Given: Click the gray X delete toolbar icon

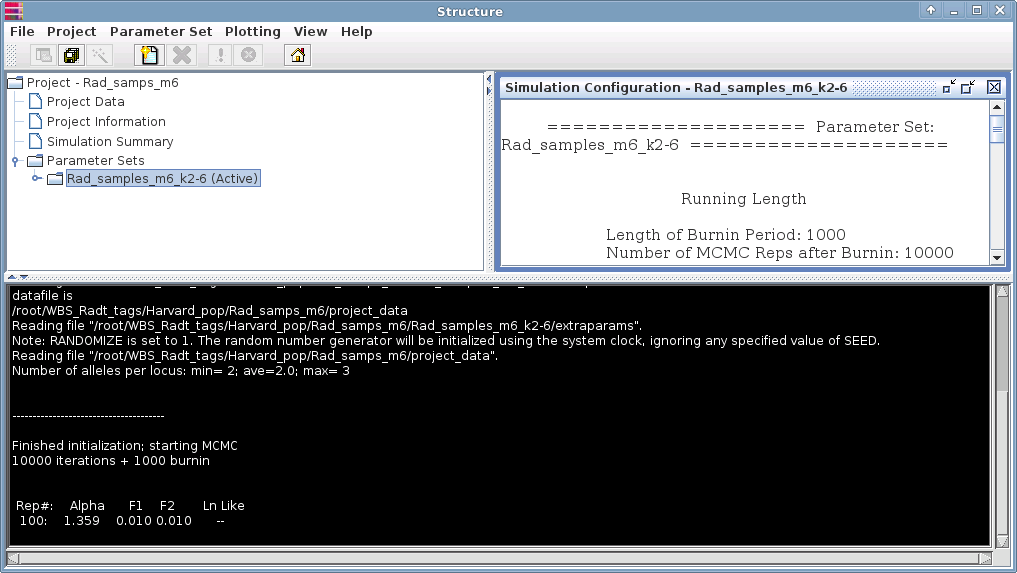Looking at the screenshot, I should tap(181, 56).
